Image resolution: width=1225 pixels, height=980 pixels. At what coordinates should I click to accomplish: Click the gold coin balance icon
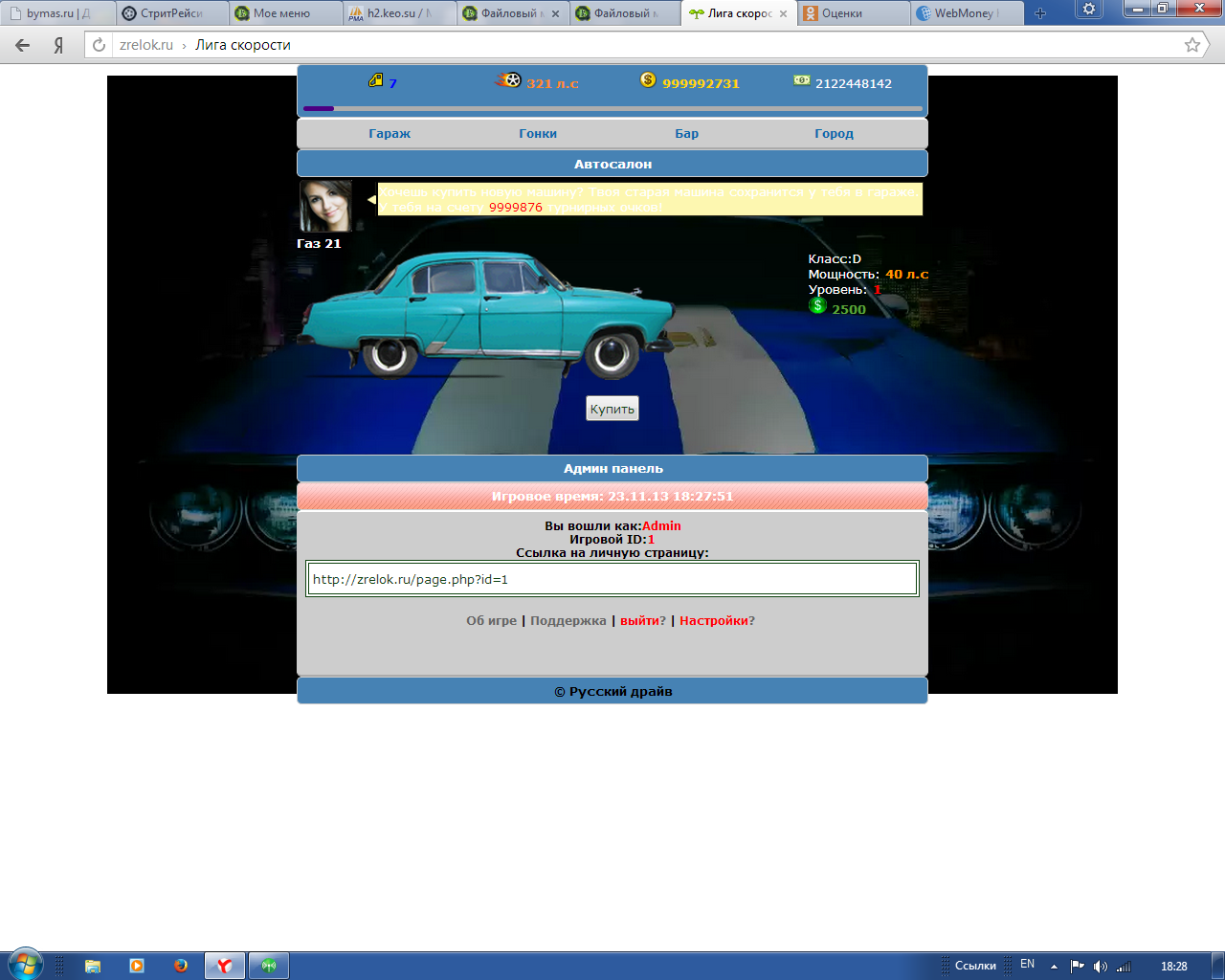tap(648, 80)
